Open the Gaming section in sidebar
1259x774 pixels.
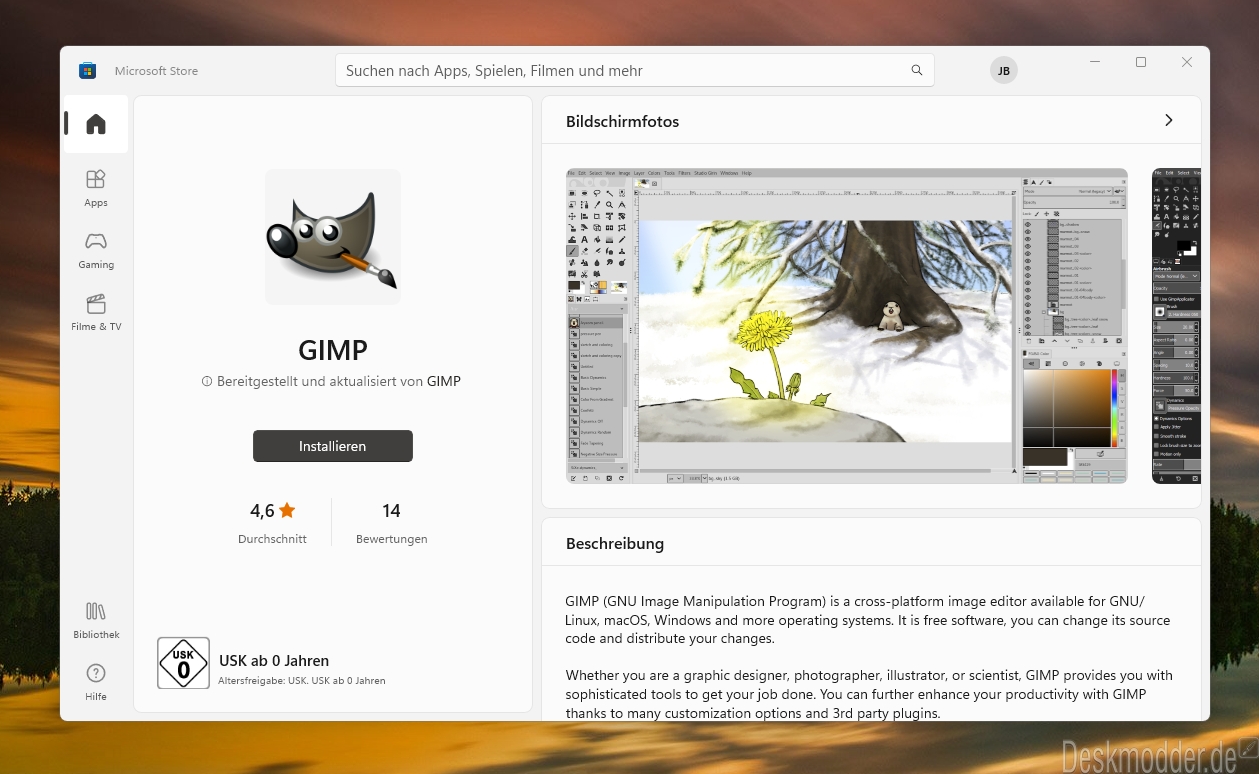[96, 249]
